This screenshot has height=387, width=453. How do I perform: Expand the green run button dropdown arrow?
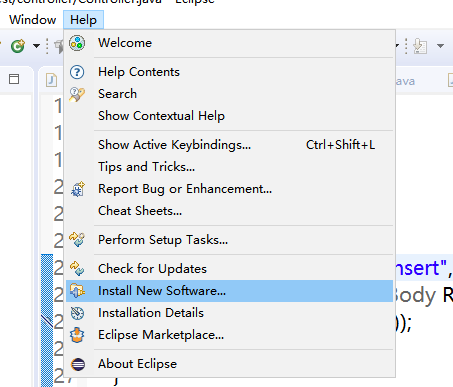(36, 46)
